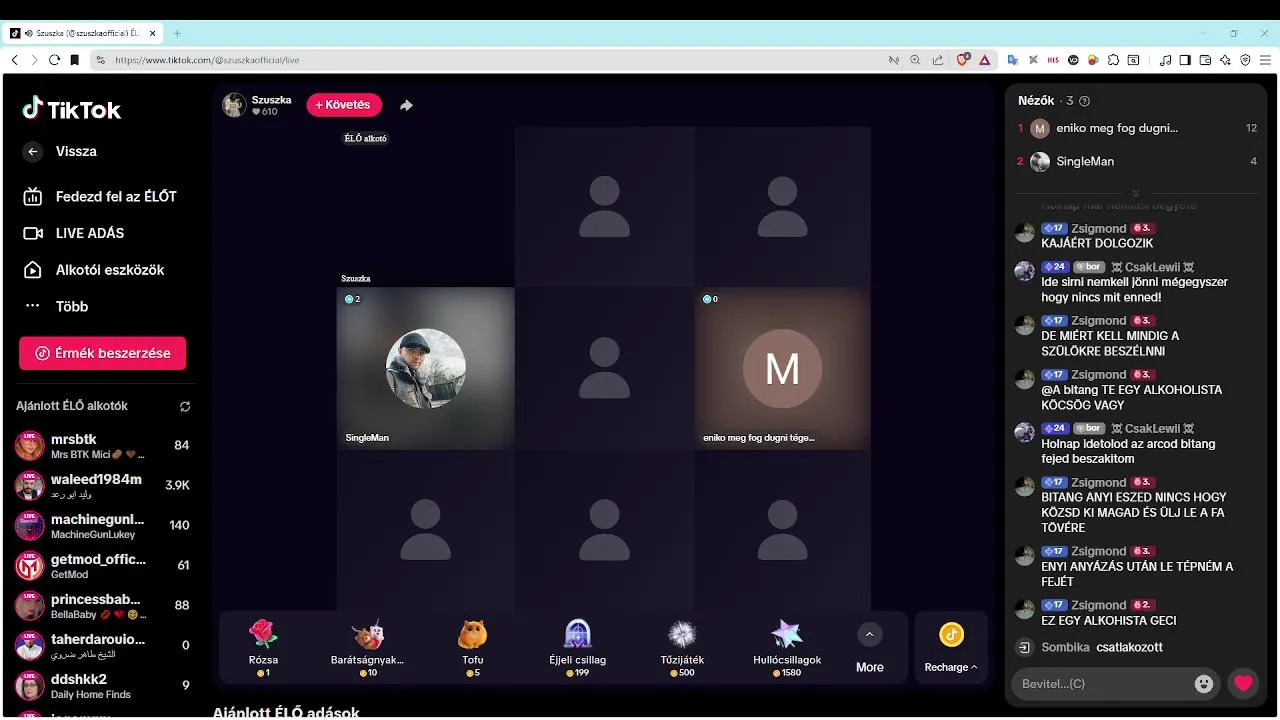Open the ddshkk2 live creator
This screenshot has height=720, width=1280.
103,686
